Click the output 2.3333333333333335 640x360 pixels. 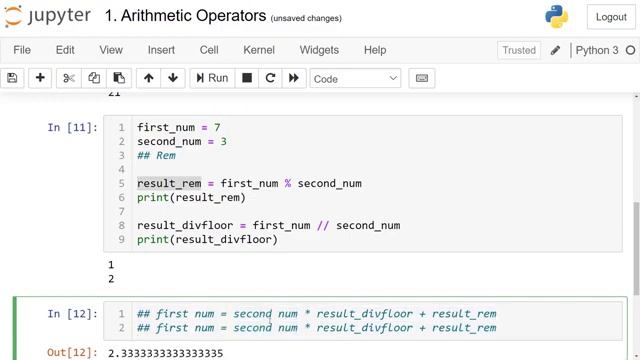tap(166, 353)
